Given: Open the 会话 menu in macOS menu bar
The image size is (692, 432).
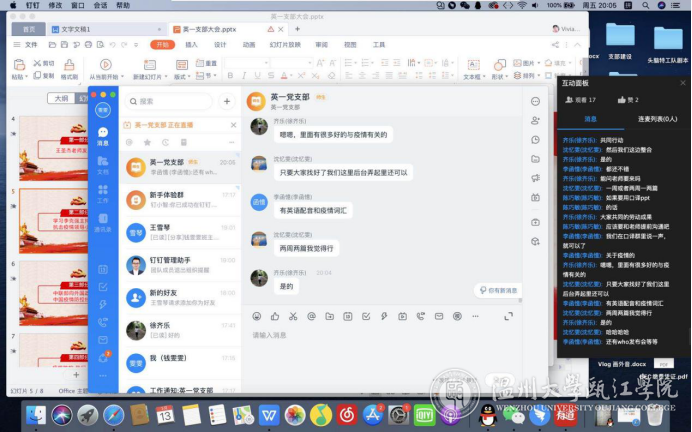Looking at the screenshot, I should click(100, 5).
